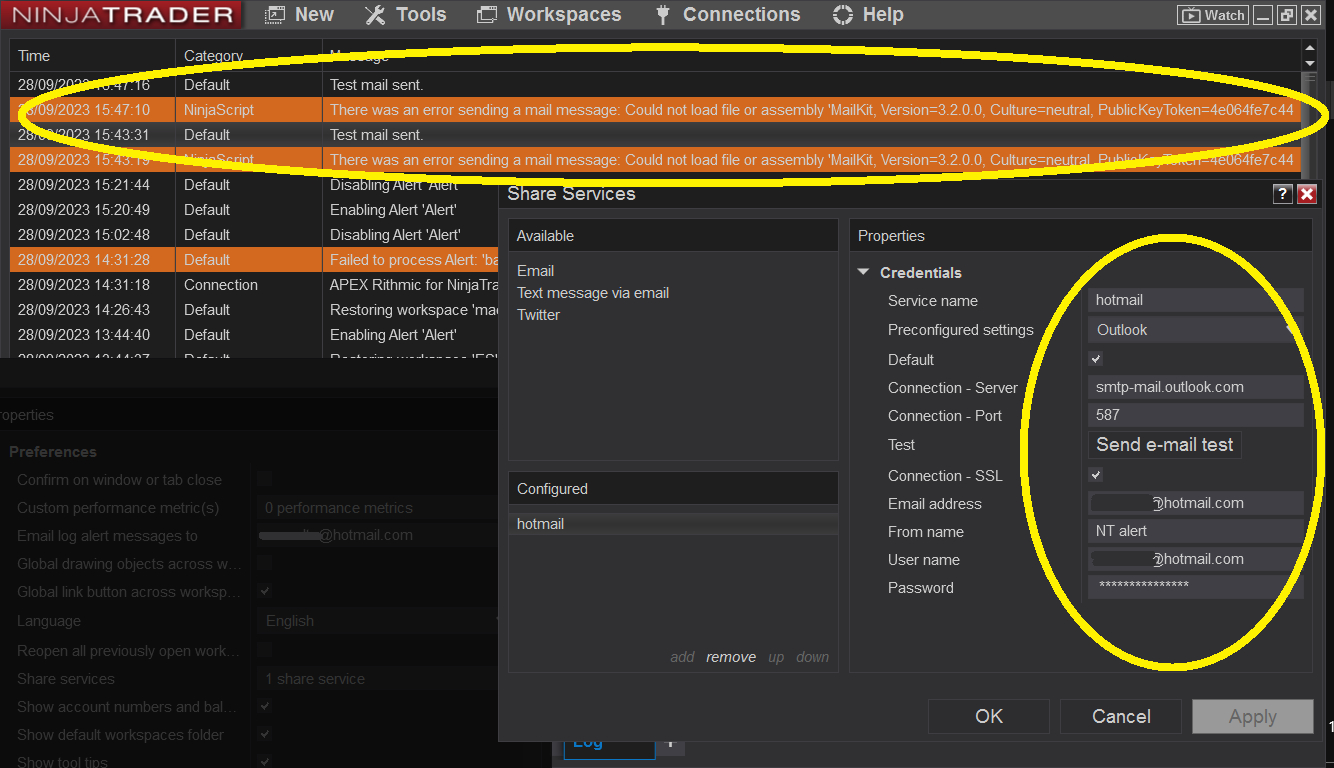Click the Apply button
This screenshot has width=1334, height=768.
[x=1253, y=716]
